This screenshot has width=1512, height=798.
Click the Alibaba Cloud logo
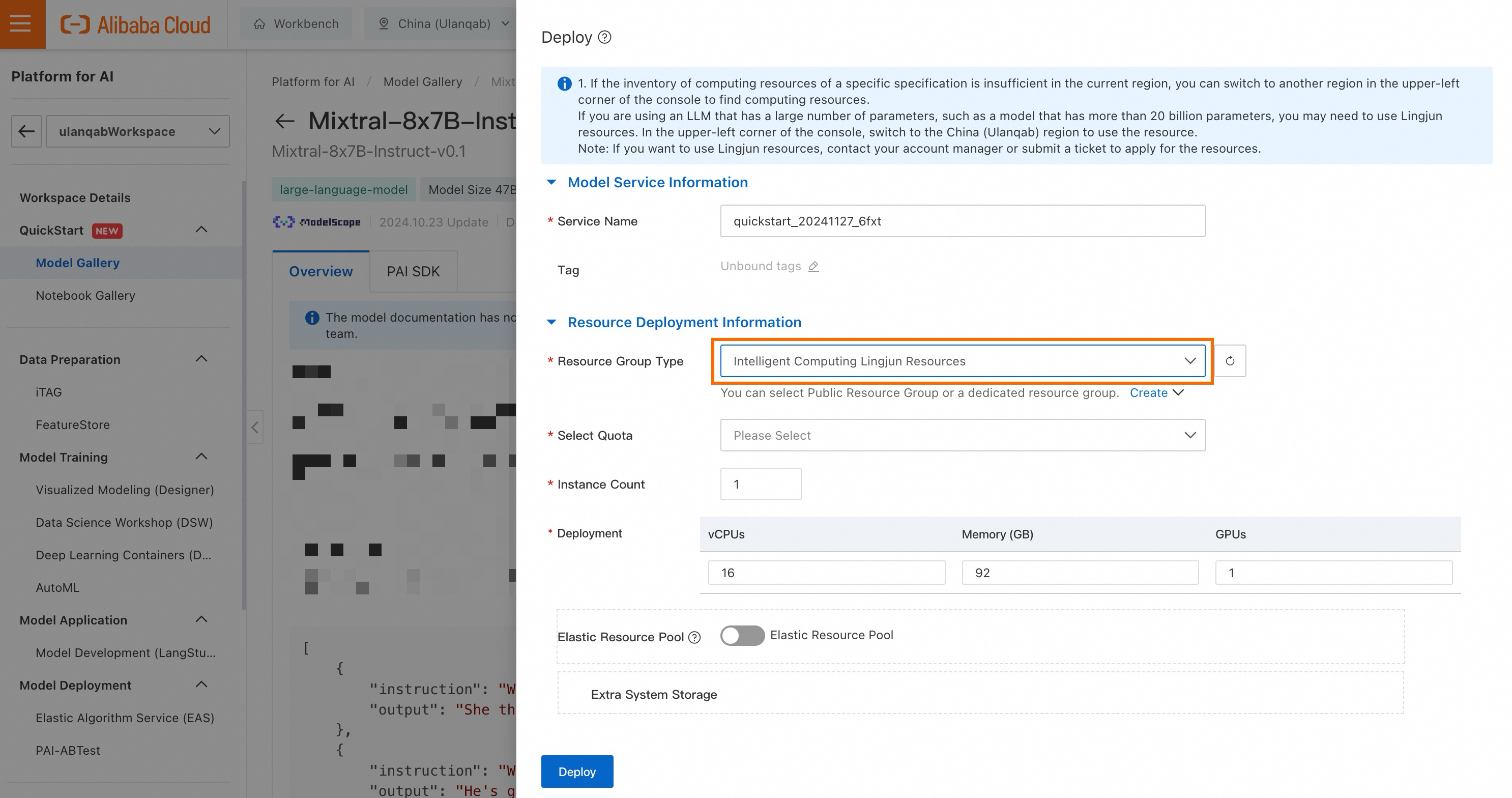point(136,24)
